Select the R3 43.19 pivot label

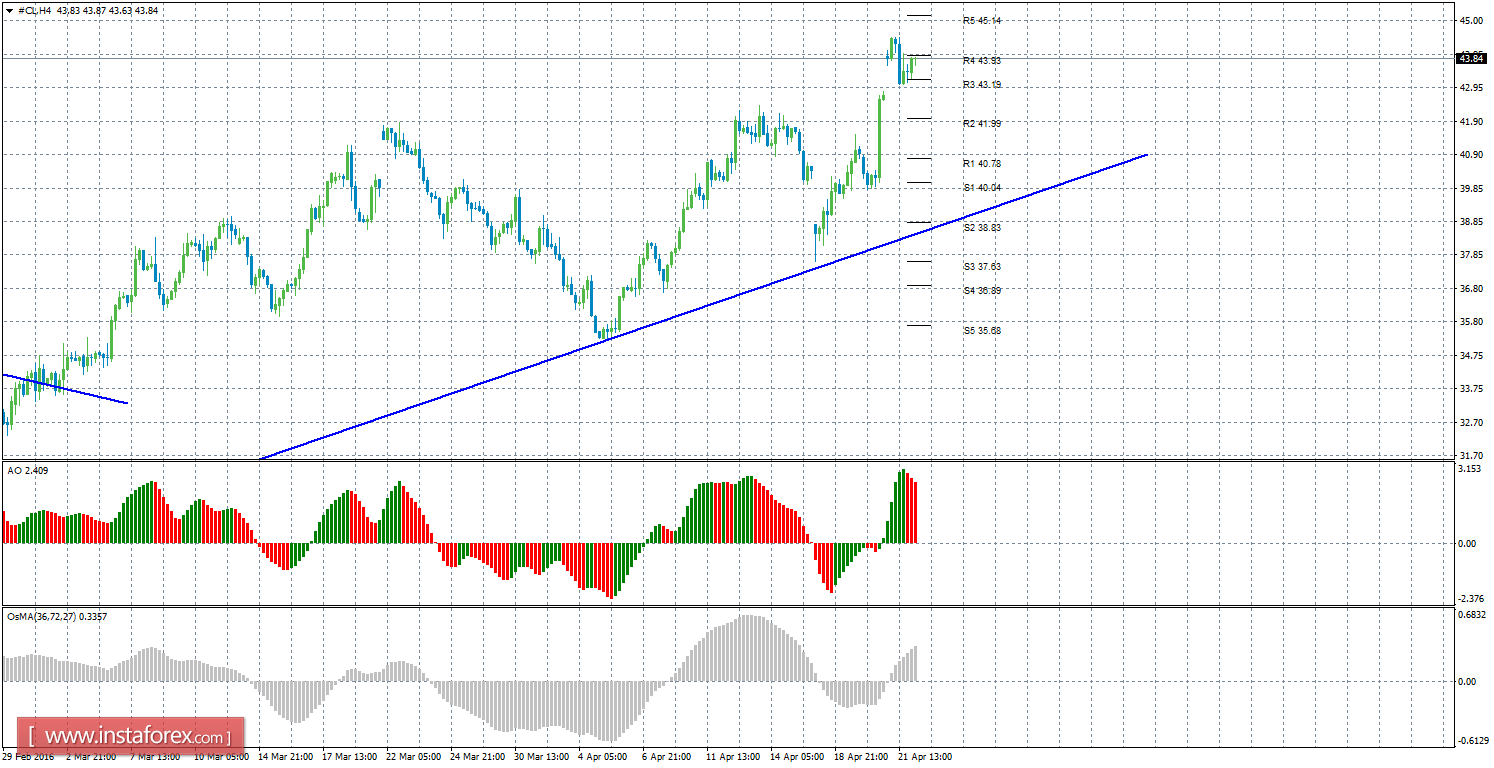[x=982, y=85]
